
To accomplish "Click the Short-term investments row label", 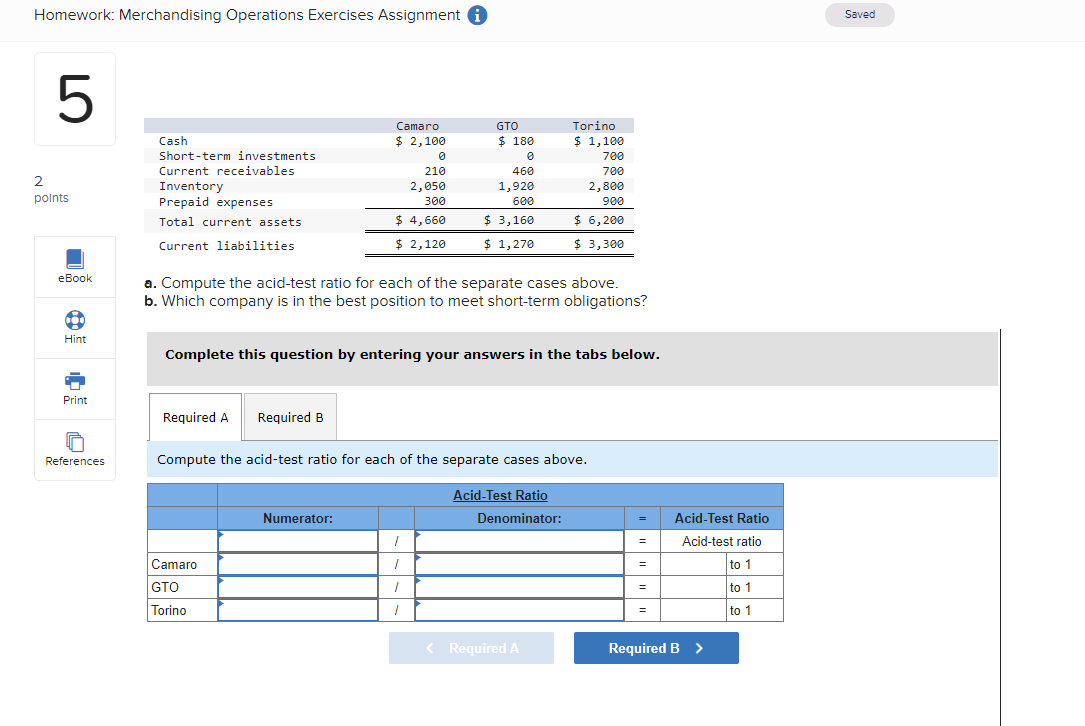I will pyautogui.click(x=237, y=156).
